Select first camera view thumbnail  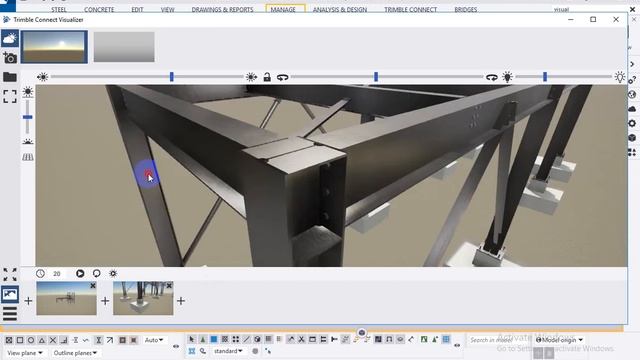tap(66, 298)
